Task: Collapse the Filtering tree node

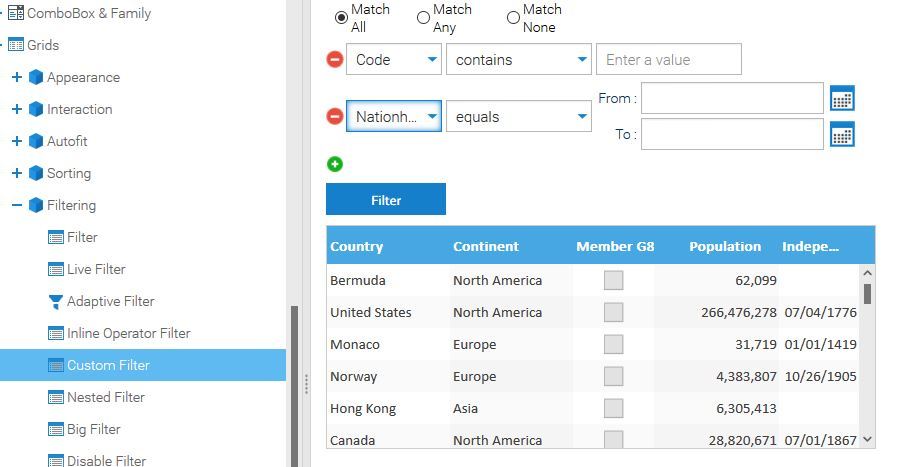Action: click(16, 205)
